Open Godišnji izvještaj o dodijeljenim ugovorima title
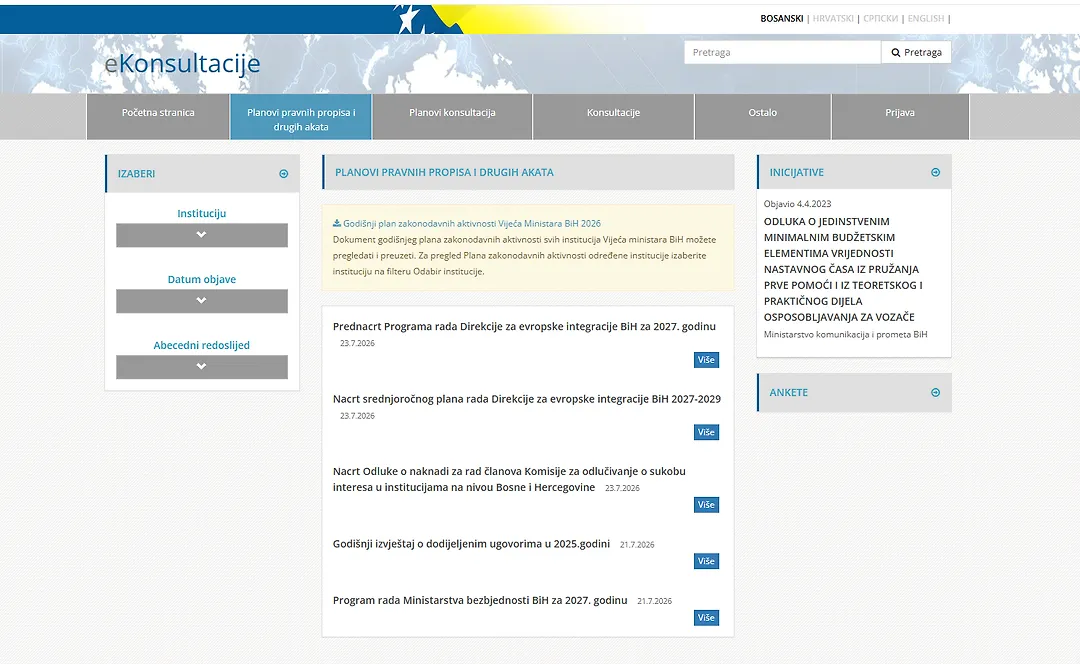The height and width of the screenshot is (664, 1080). [x=471, y=543]
